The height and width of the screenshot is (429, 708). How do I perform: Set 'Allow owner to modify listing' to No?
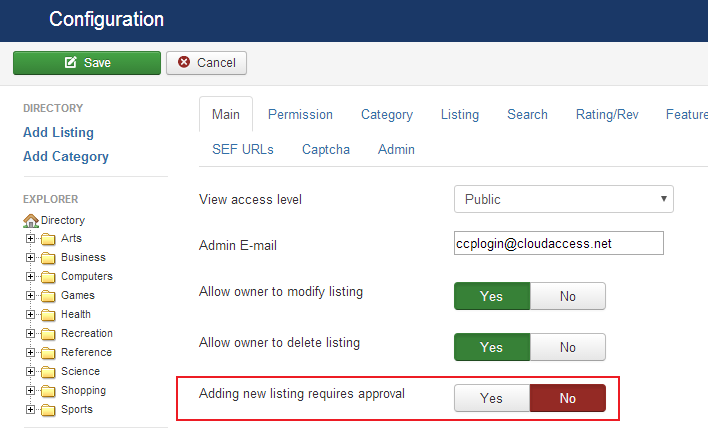[x=567, y=296]
